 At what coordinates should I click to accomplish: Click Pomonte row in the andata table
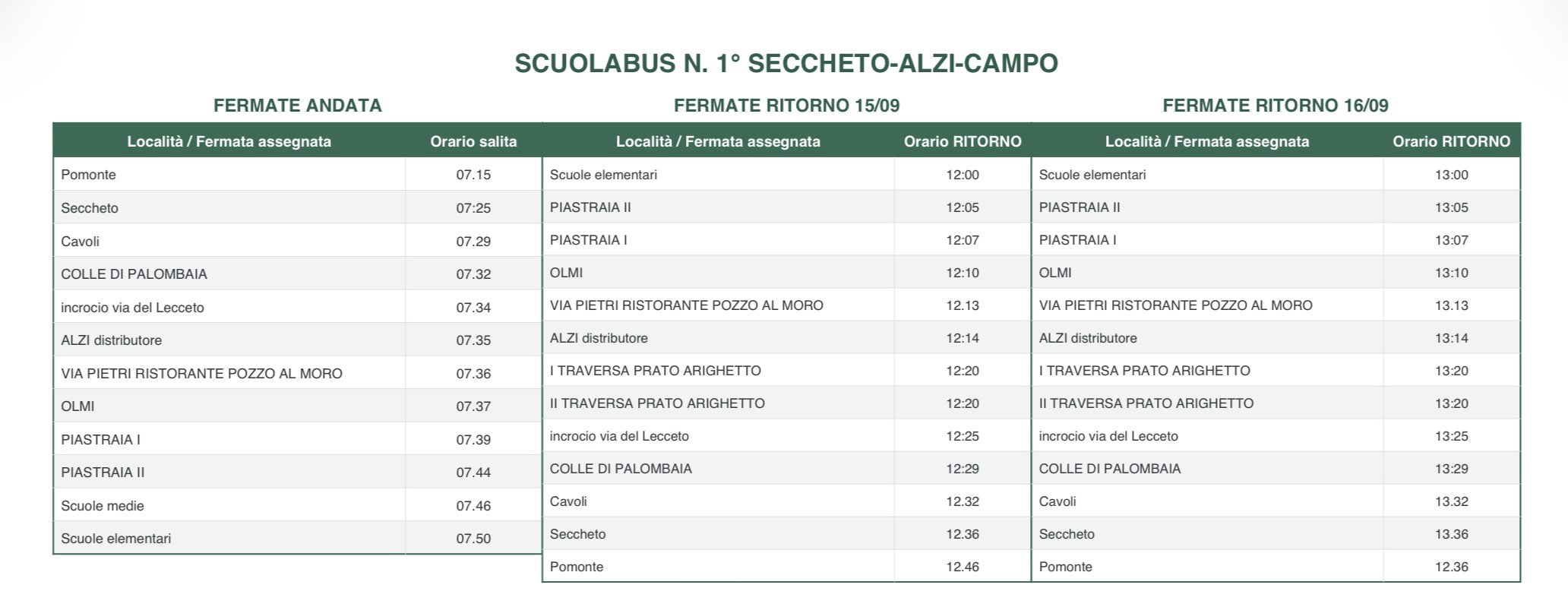click(297, 174)
